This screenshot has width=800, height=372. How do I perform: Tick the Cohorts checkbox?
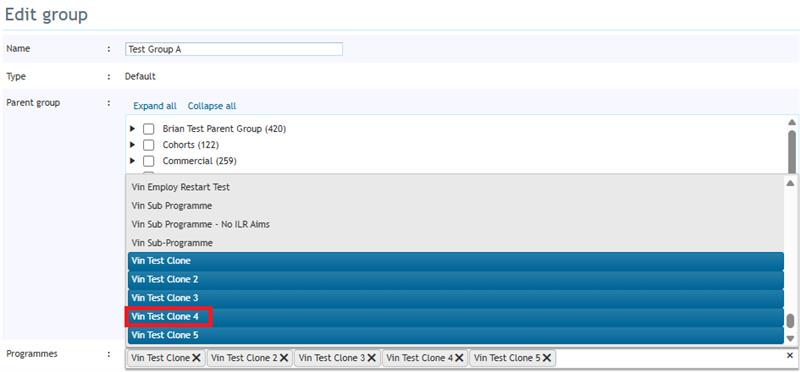click(148, 145)
